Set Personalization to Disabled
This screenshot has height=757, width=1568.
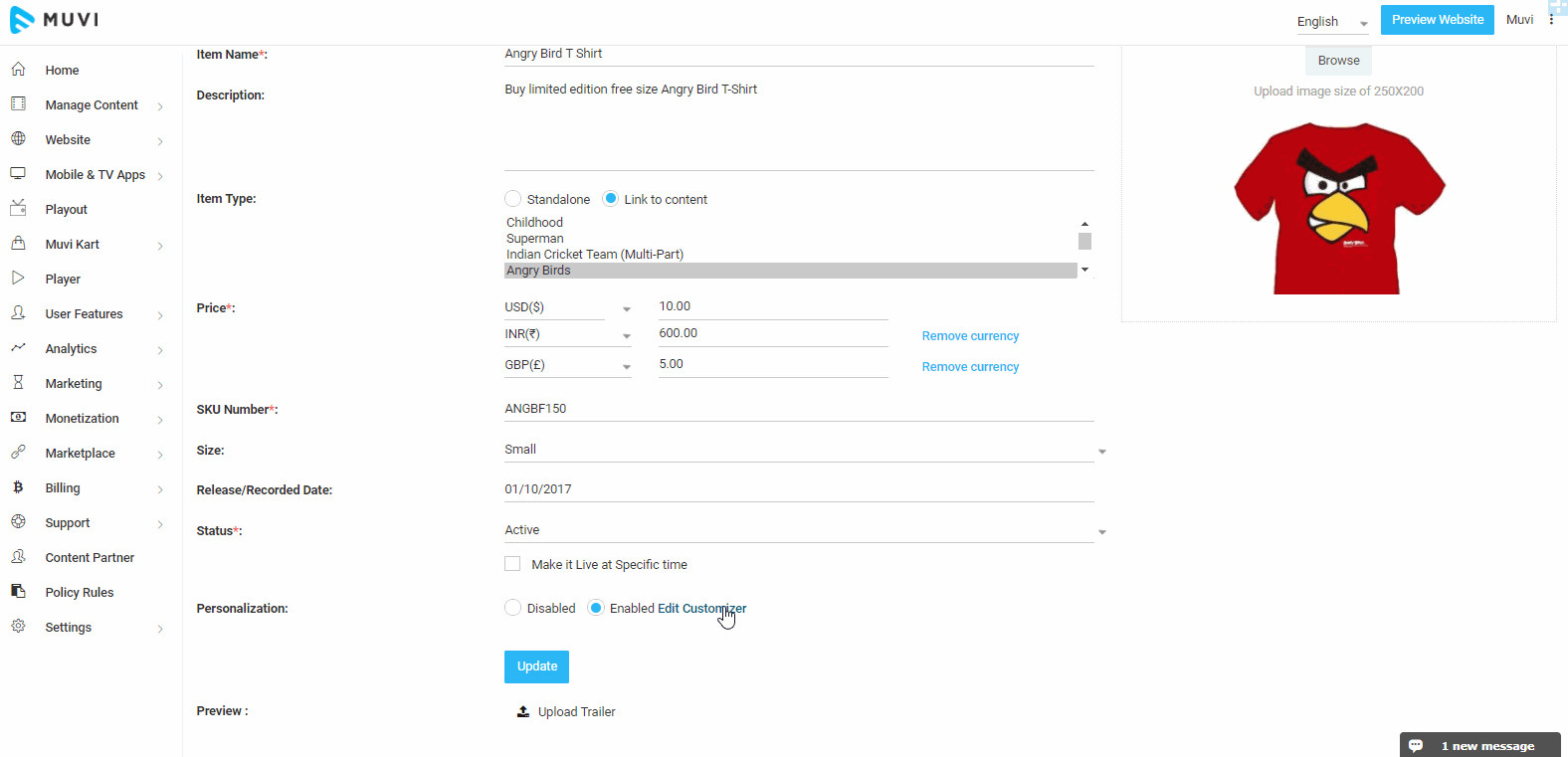[x=512, y=608]
